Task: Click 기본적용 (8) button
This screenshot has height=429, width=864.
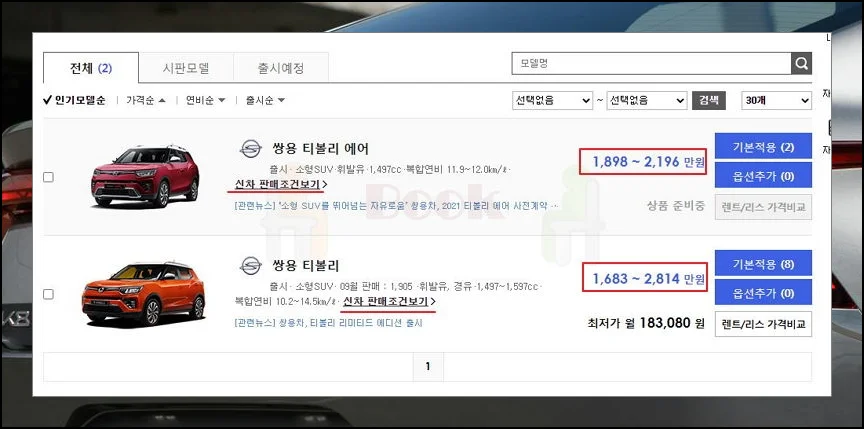Action: [x=763, y=263]
